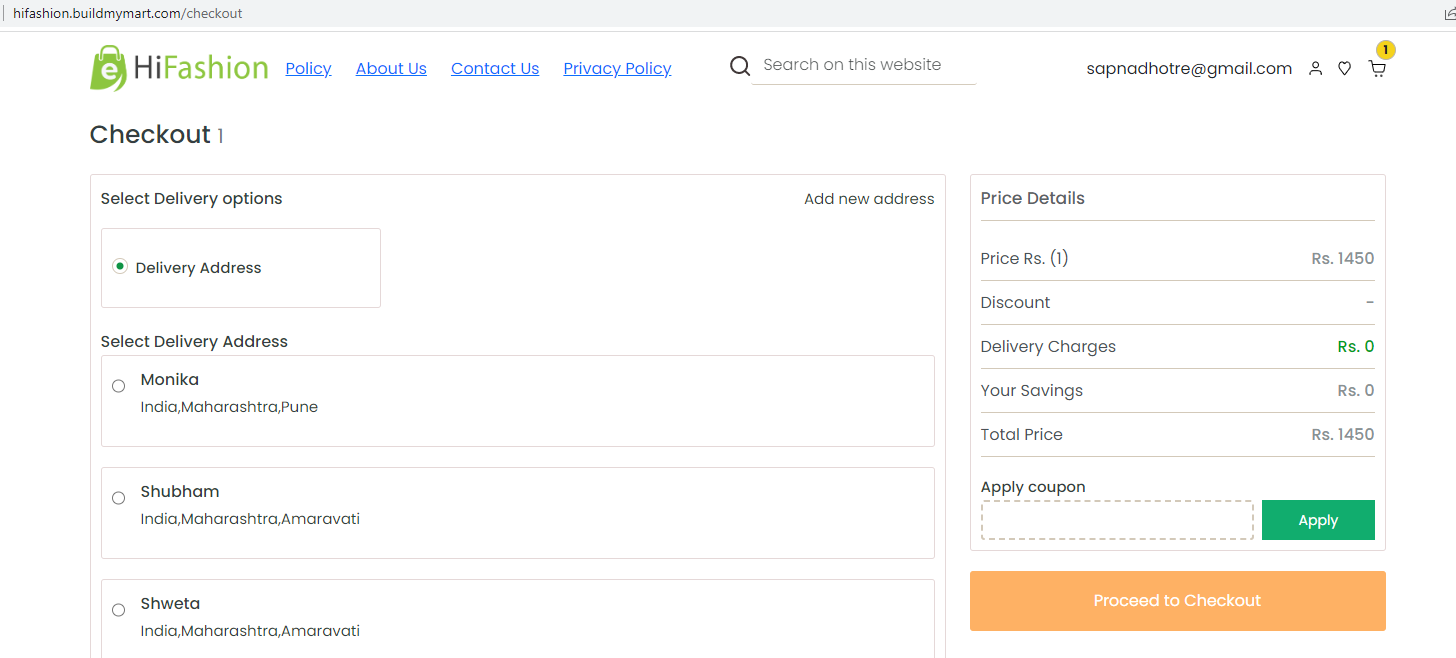Click the Rs. 1450 value beside Price Rs. (1)

click(x=1343, y=258)
